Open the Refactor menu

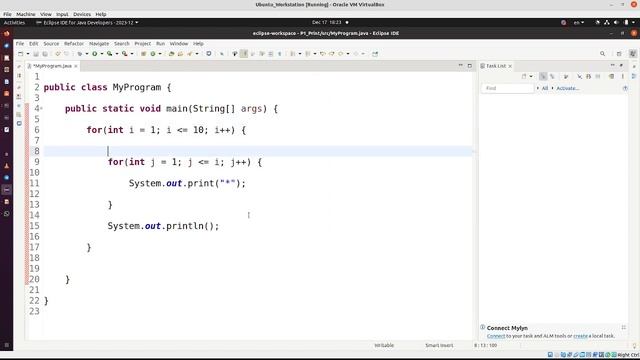(x=73, y=44)
